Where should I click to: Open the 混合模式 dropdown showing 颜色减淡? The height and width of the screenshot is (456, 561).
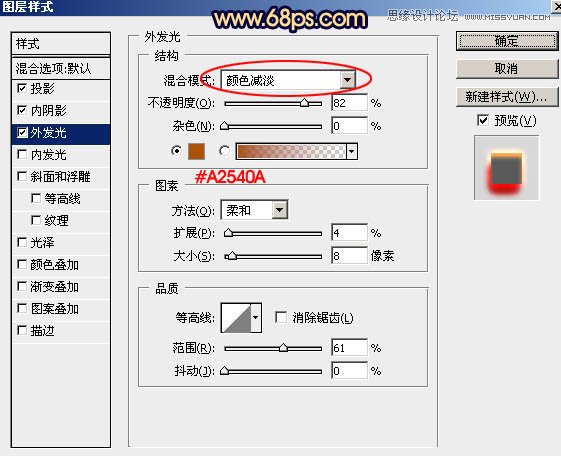click(x=288, y=80)
